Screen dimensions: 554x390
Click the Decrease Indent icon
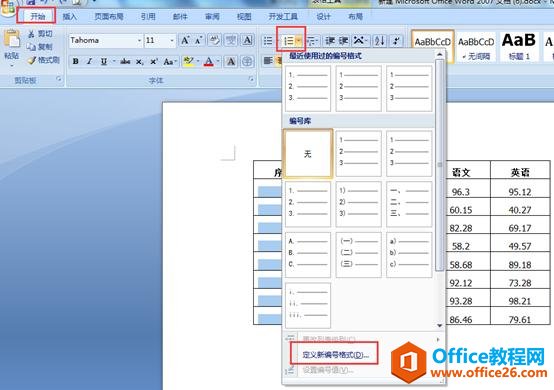tap(330, 41)
